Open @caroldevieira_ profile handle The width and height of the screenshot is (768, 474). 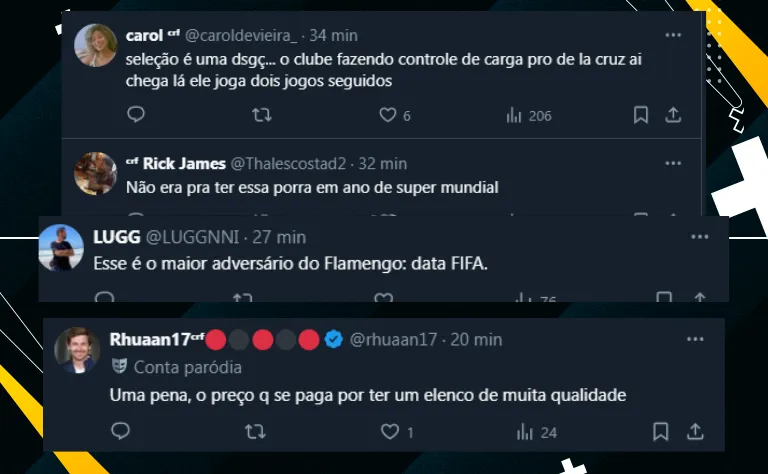click(241, 36)
